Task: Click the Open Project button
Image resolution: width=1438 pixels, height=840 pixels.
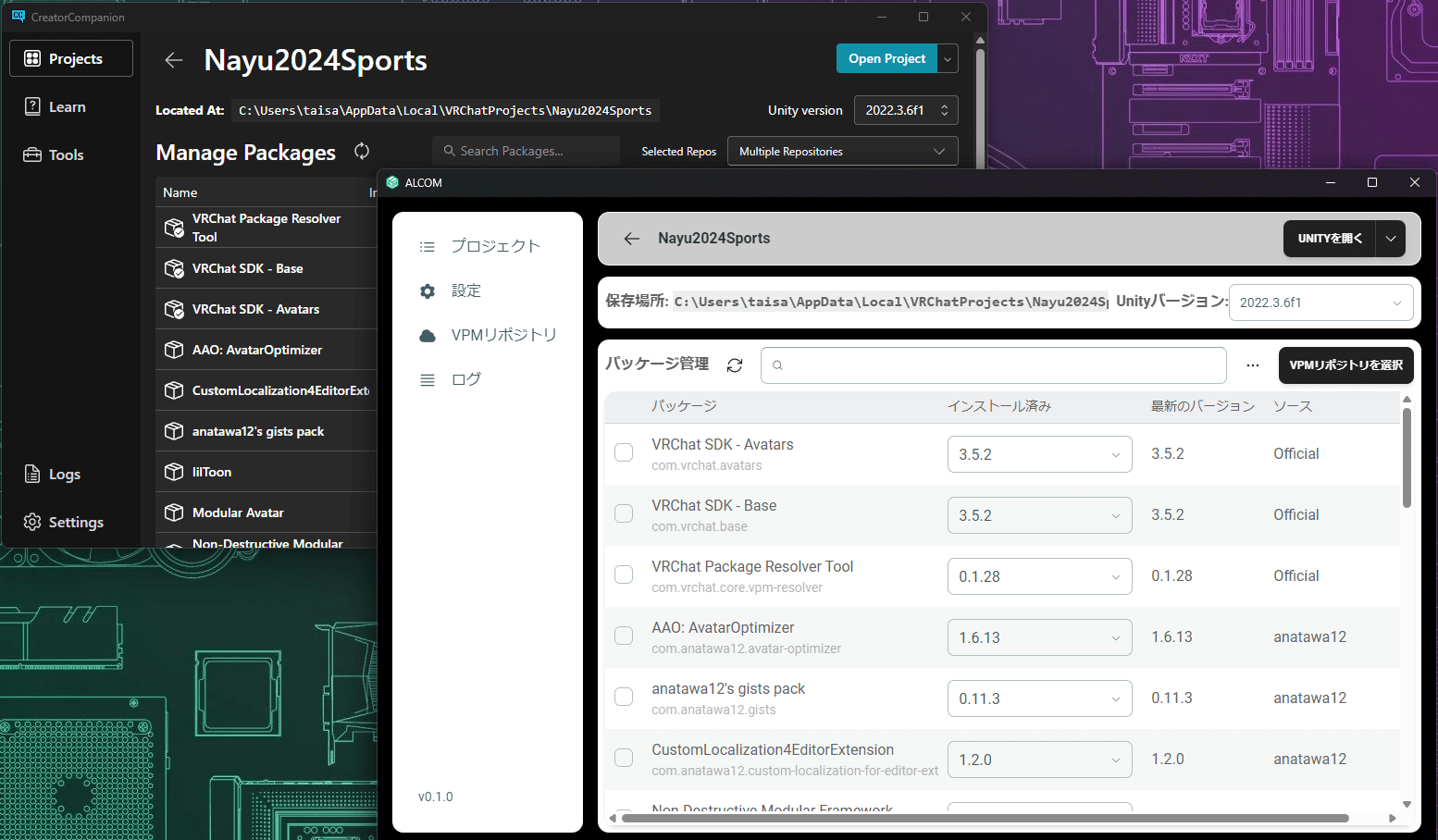Action: 886,58
